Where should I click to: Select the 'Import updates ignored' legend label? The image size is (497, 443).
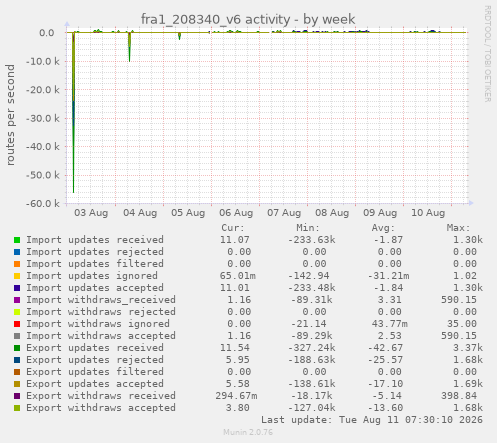click(92, 276)
